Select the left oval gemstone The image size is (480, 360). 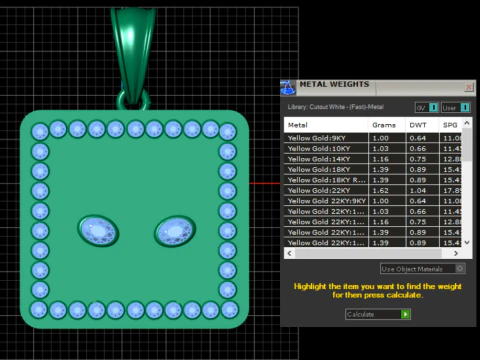coord(98,231)
